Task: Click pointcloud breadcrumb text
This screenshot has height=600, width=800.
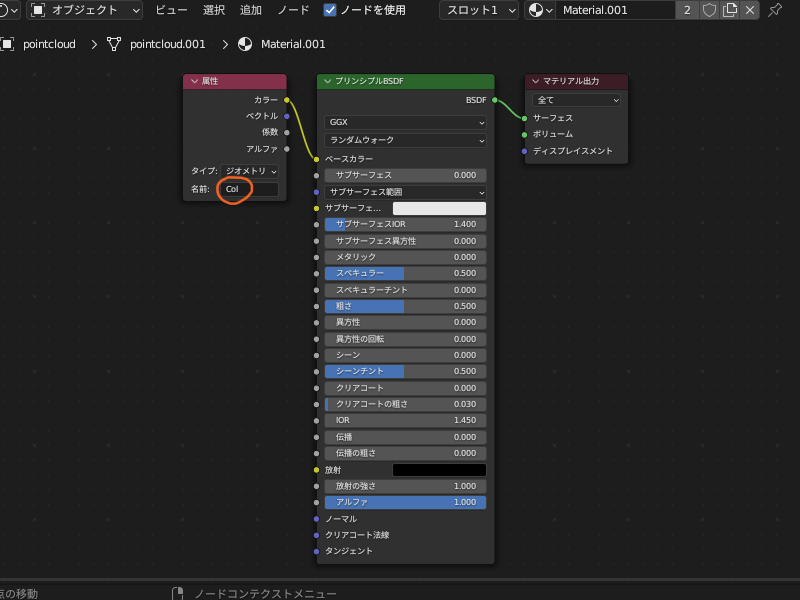Action: (49, 44)
